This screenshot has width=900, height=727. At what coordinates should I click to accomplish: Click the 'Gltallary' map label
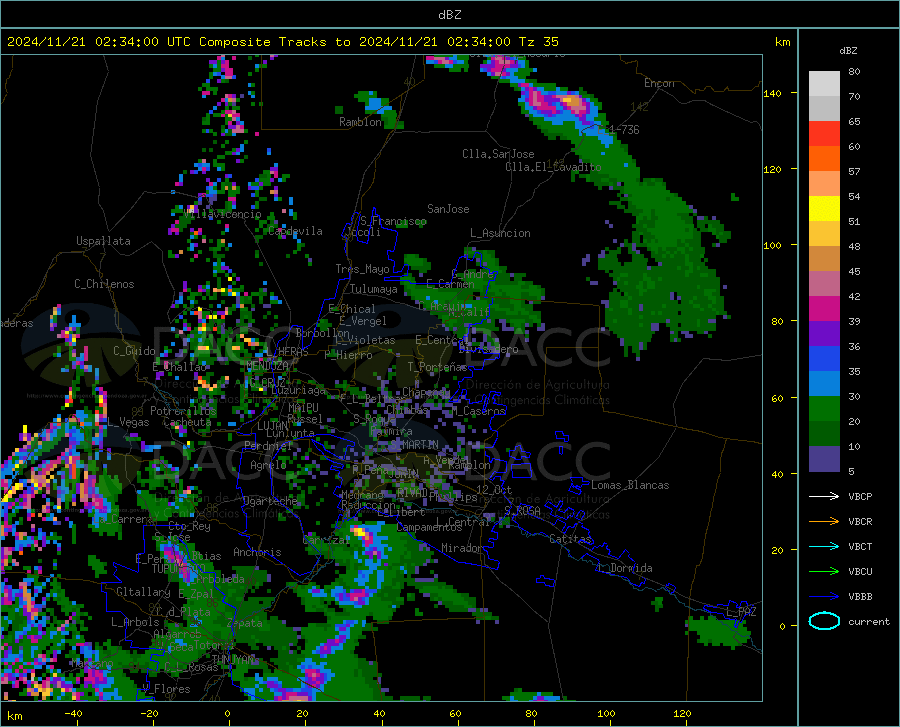[143, 592]
